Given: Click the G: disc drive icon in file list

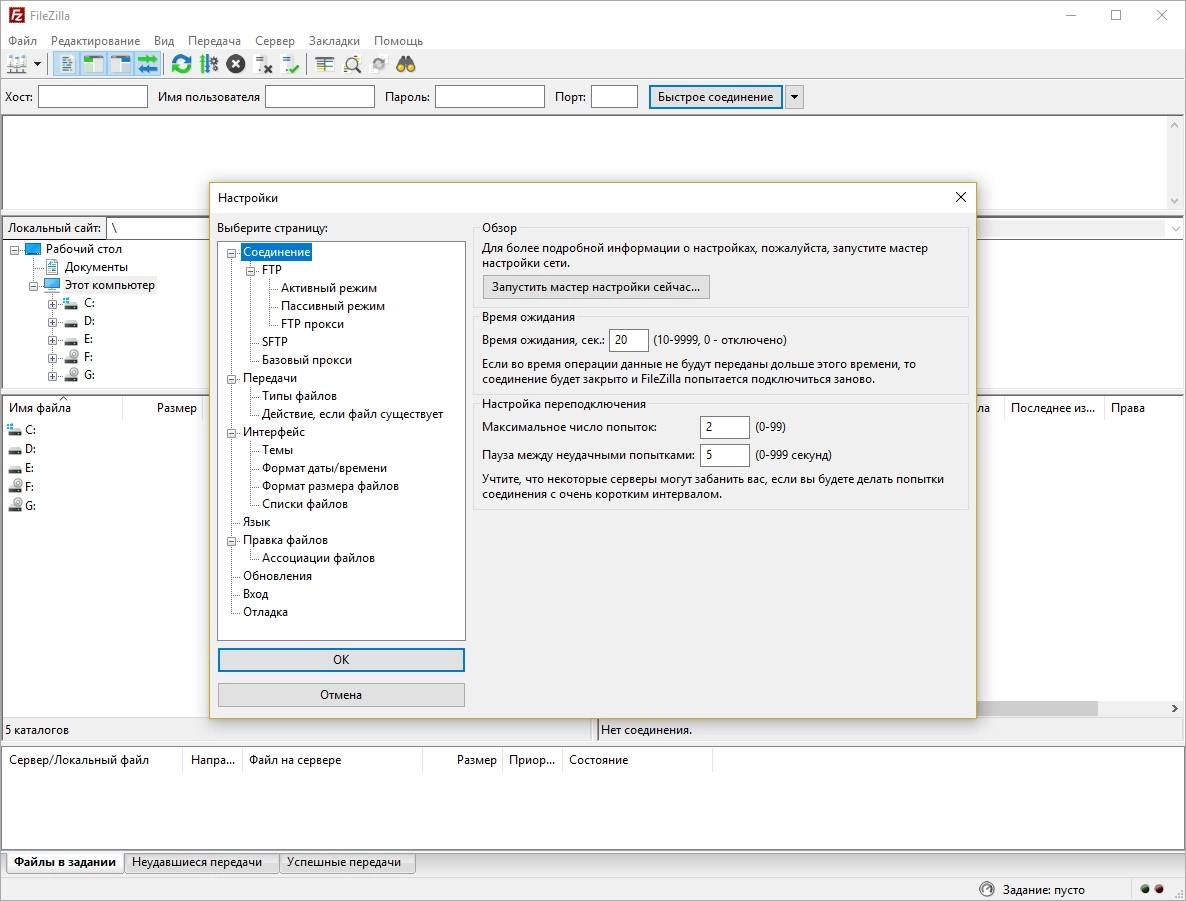Looking at the screenshot, I should pos(14,505).
